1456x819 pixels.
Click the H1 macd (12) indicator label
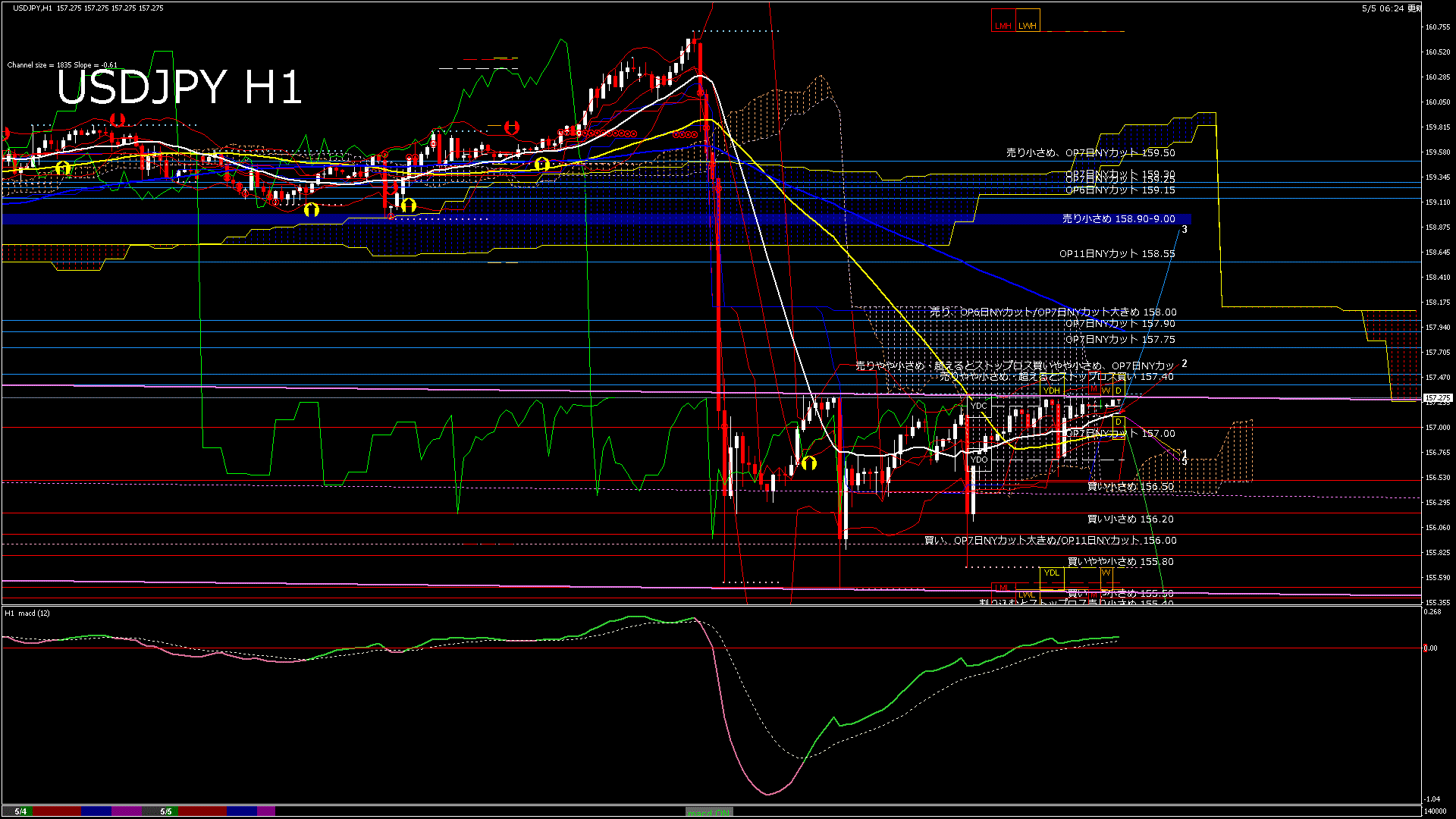click(27, 613)
